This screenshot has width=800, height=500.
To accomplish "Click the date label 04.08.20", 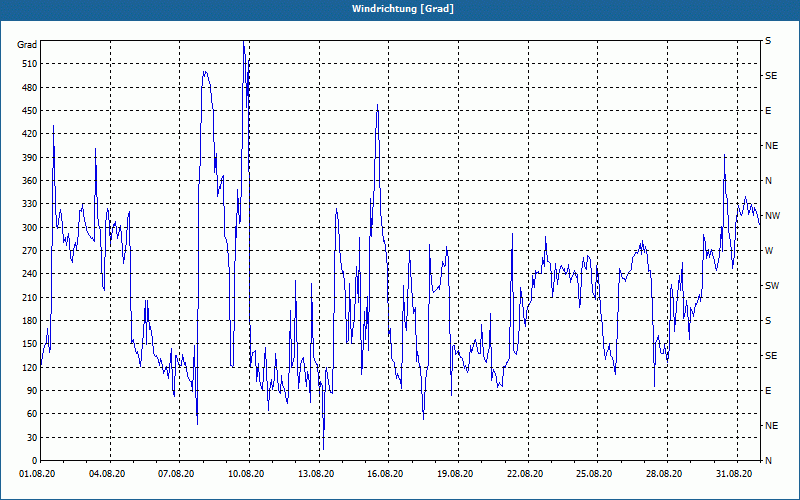I will pos(107,474).
